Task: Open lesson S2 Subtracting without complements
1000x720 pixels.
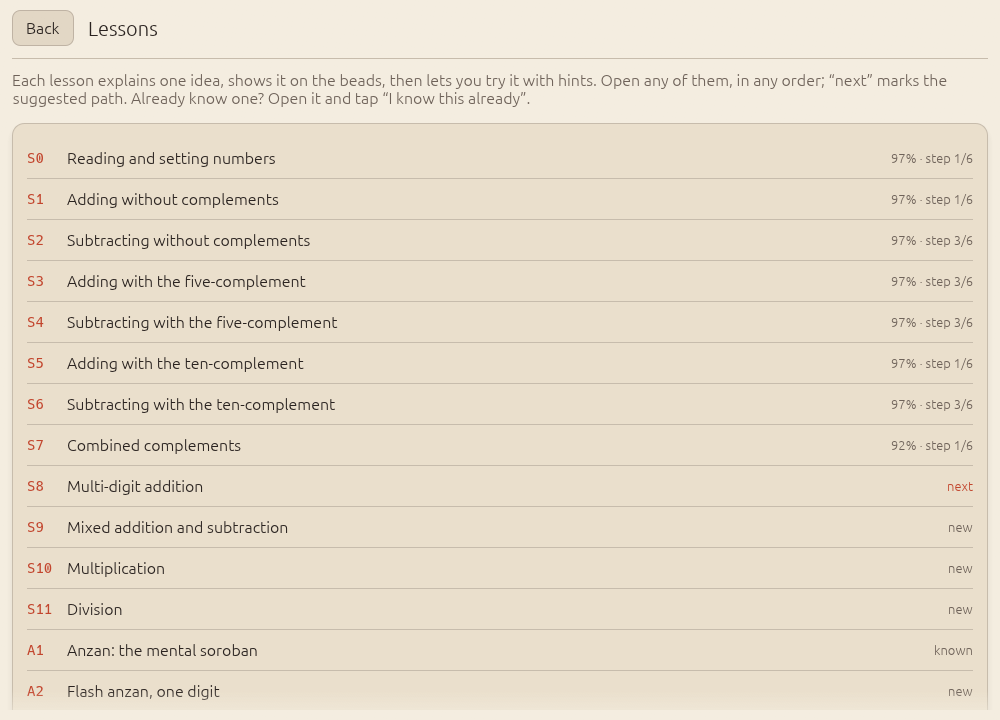Action: click(x=499, y=240)
